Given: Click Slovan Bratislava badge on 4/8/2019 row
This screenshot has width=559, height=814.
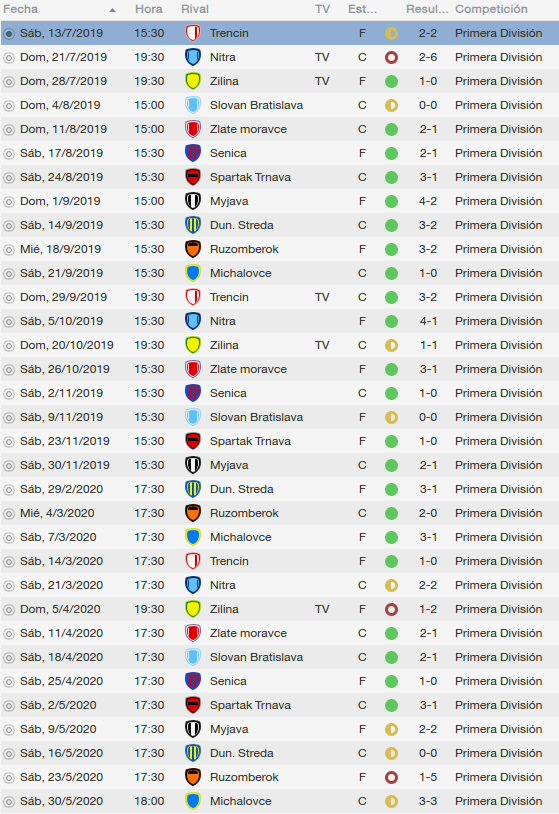Looking at the screenshot, I should 193,105.
